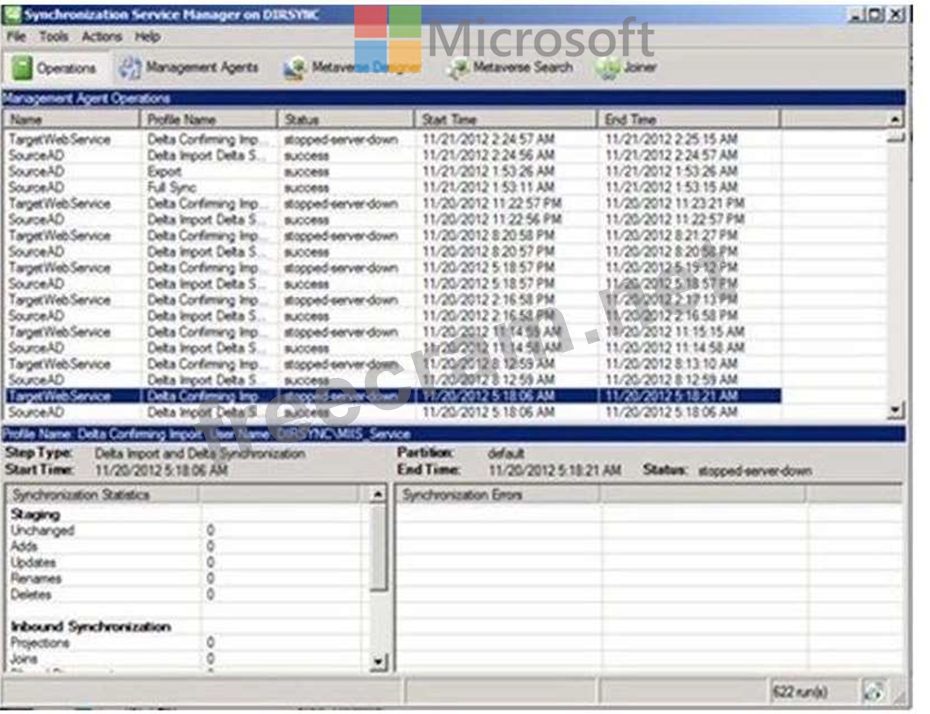The image size is (930, 714).
Task: Click the application icon in title bar
Action: pyautogui.click(x=13, y=15)
